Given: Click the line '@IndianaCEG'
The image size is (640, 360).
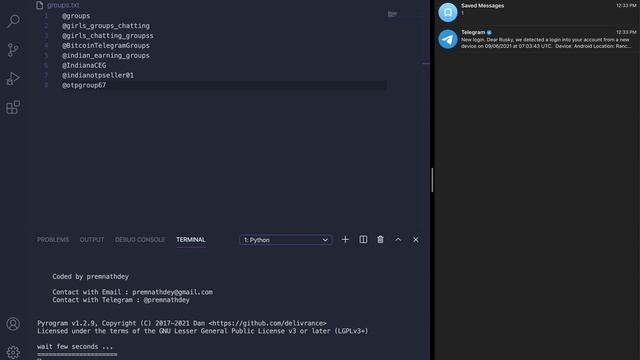Looking at the screenshot, I should (84, 65).
